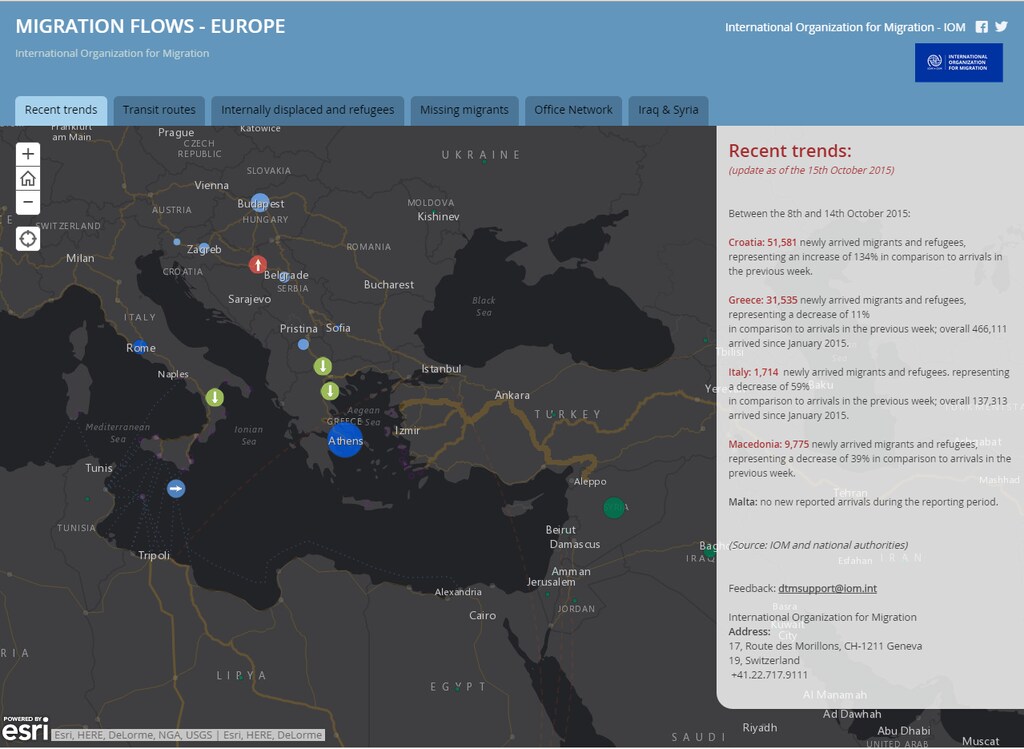Viewport: 1024px width, 749px height.
Task: Click the blue circle marker at Zagreb
Action: pyautogui.click(x=204, y=248)
